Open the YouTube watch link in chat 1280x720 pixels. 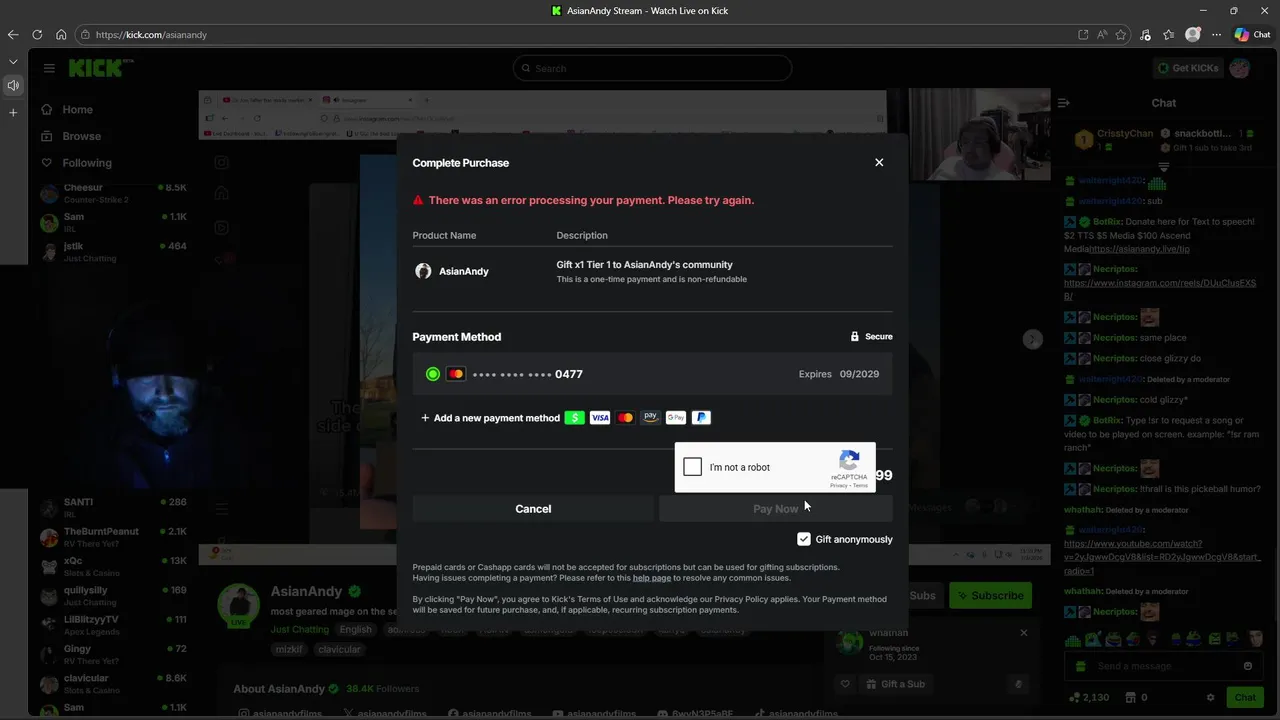1160,557
